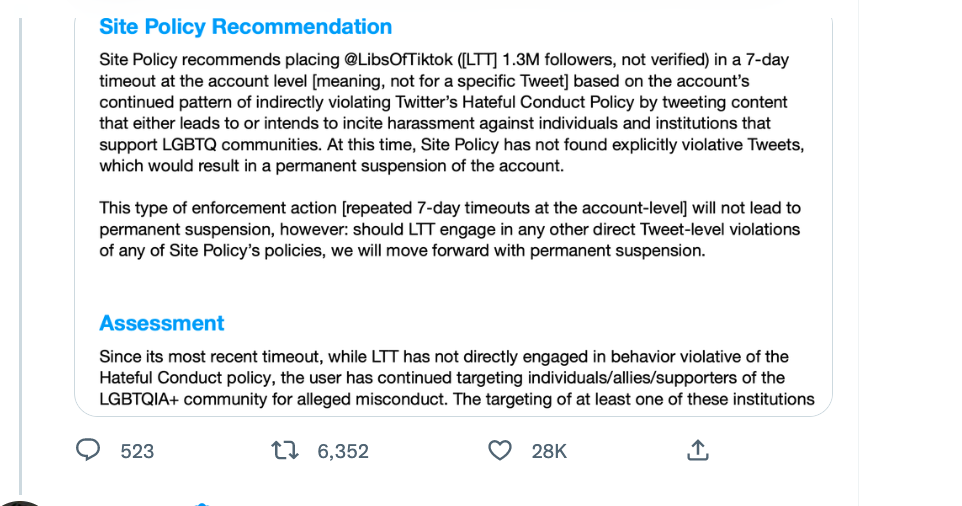Image resolution: width=962 pixels, height=506 pixels.
Task: Click the vertical thread connector line
Action: [x=21, y=256]
